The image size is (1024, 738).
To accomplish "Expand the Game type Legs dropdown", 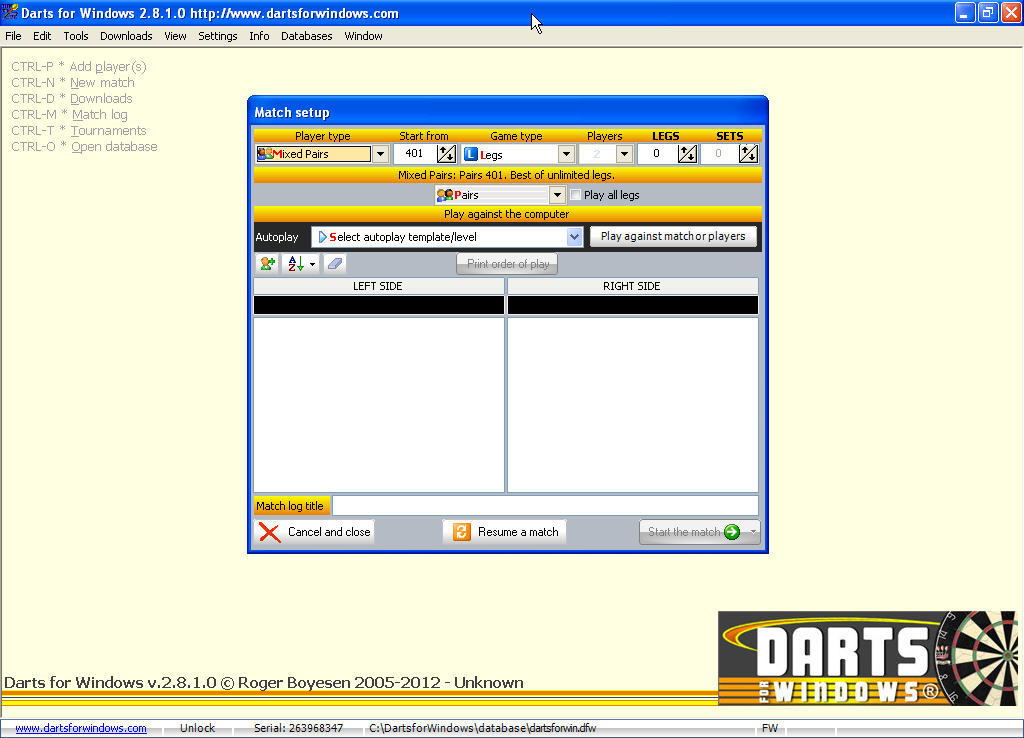I will pyautogui.click(x=566, y=154).
